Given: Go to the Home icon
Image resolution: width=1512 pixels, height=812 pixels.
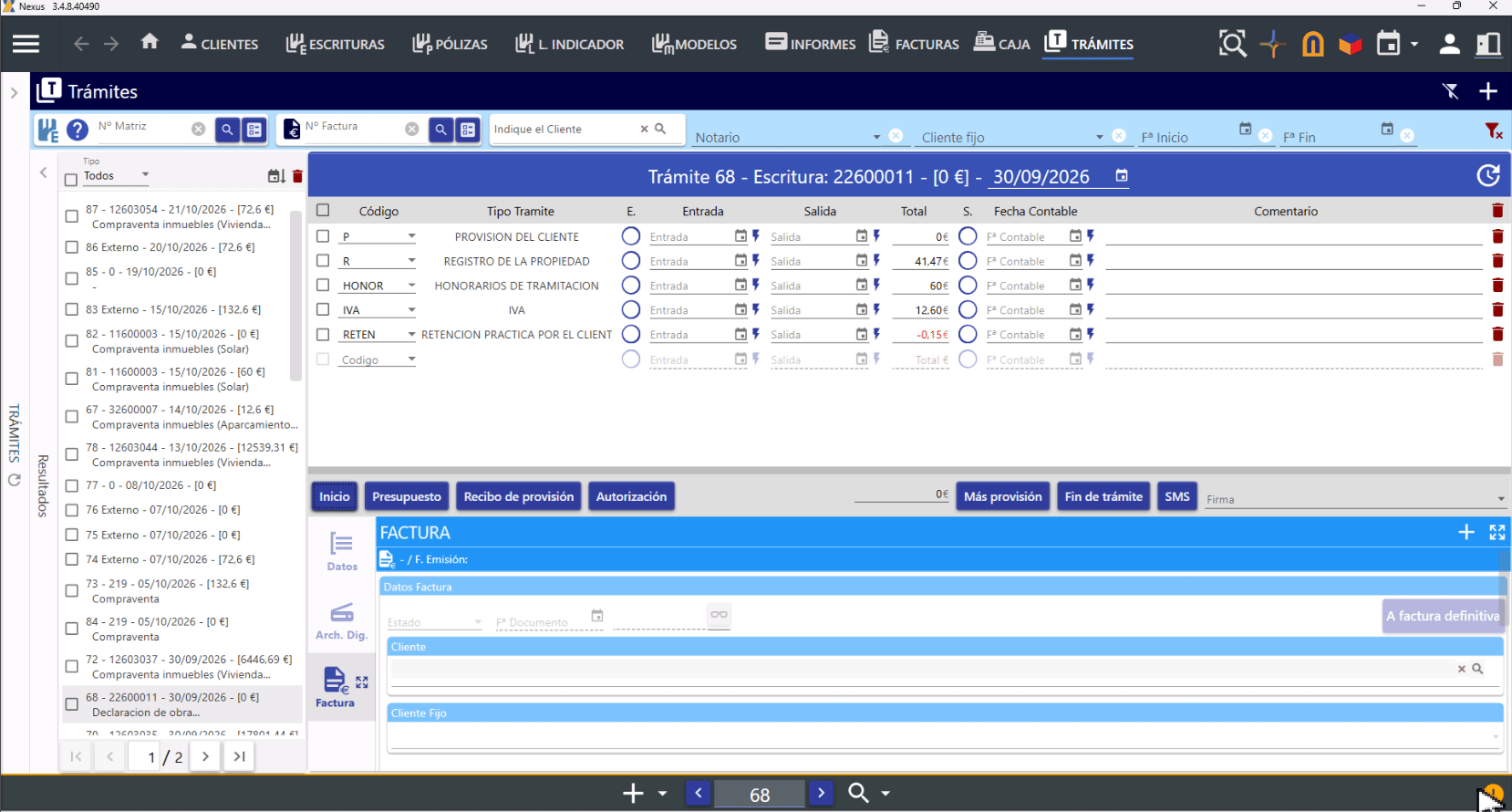Looking at the screenshot, I should tap(150, 42).
